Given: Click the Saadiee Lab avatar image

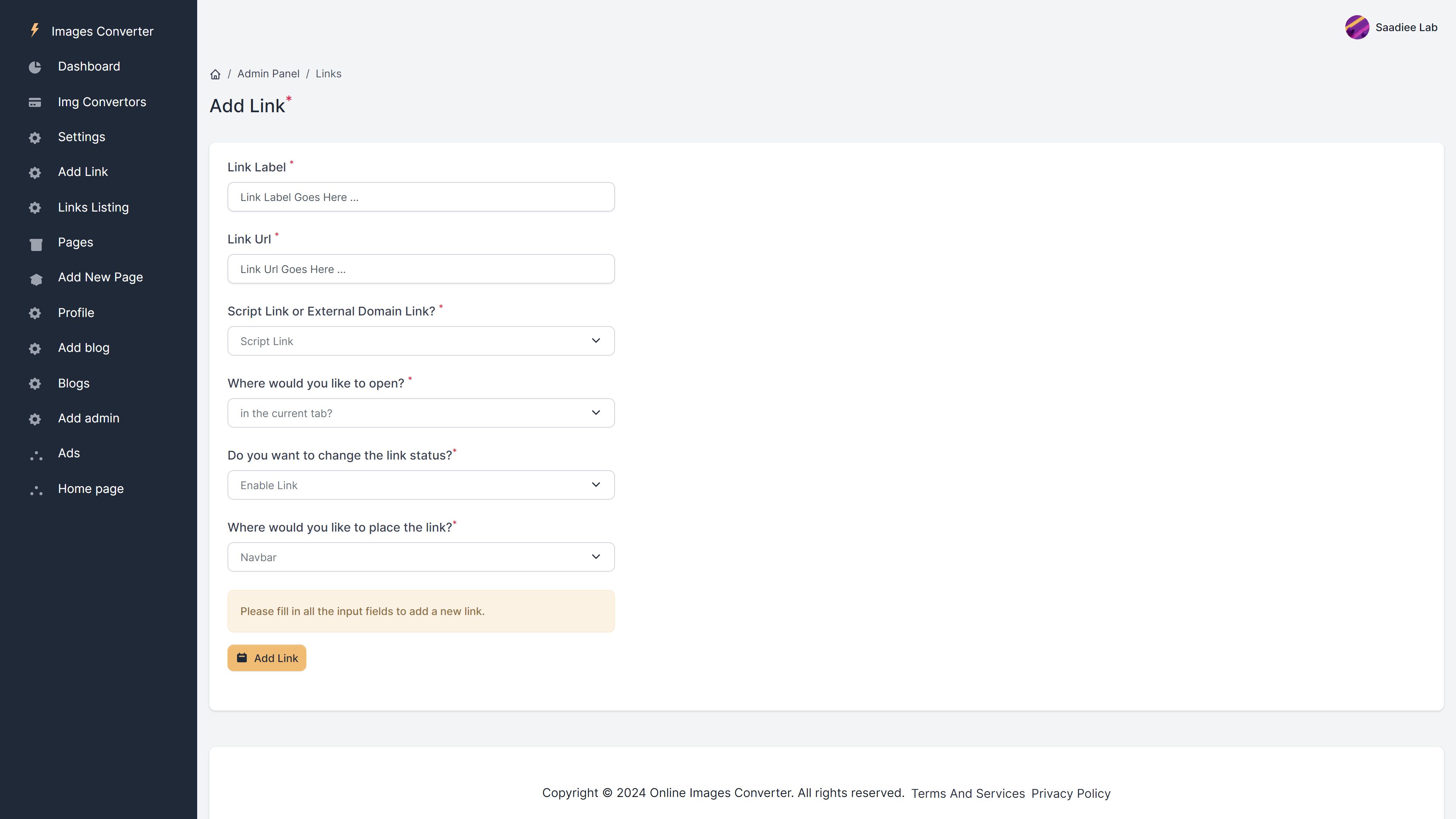Looking at the screenshot, I should point(1357,27).
